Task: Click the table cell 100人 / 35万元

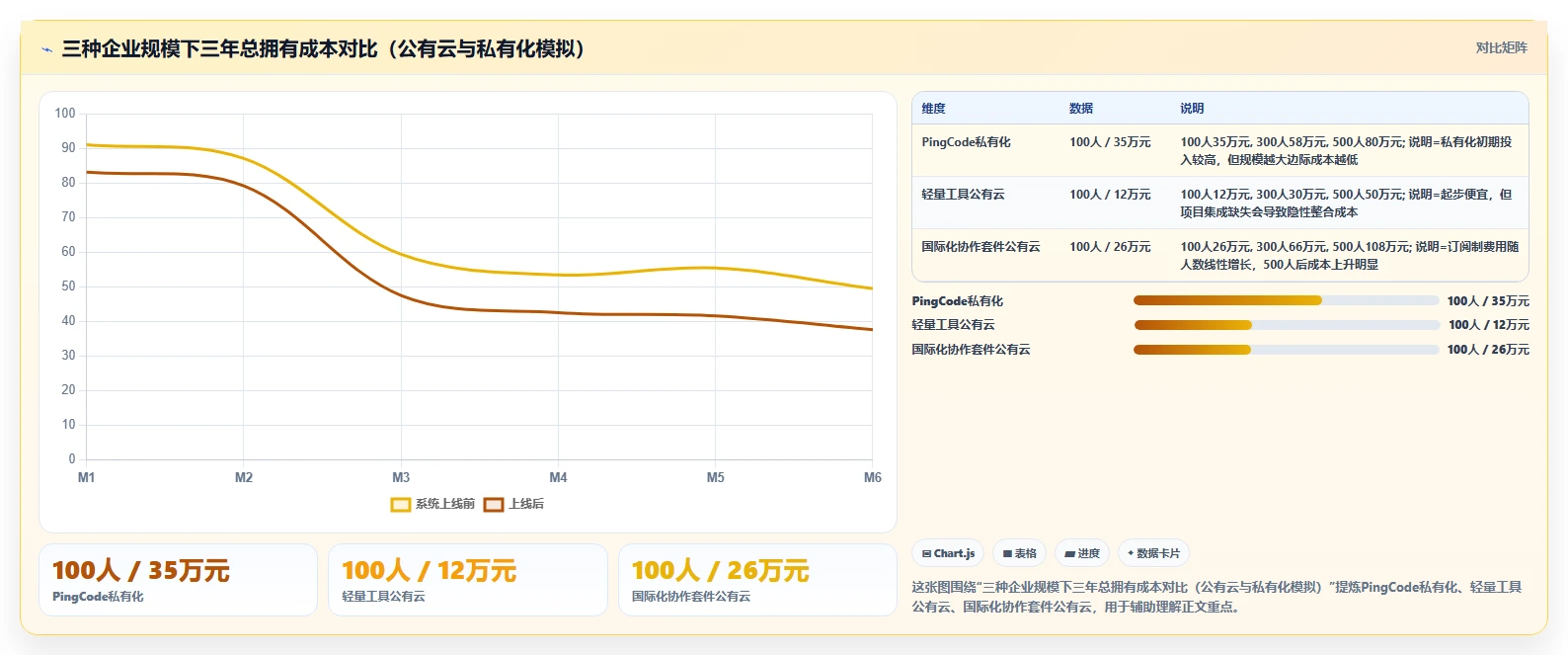Action: [x=1110, y=142]
